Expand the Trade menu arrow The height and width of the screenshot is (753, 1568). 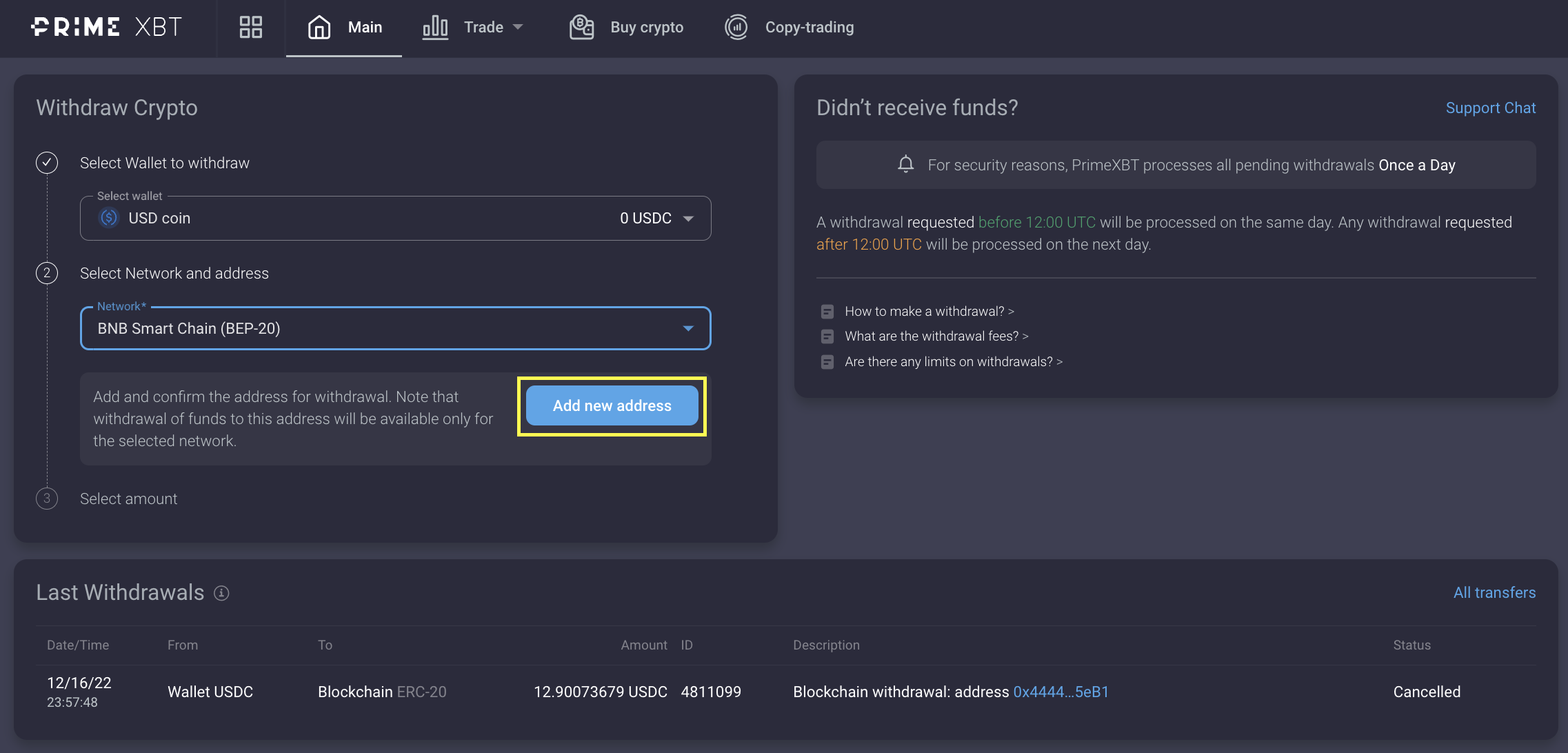(519, 28)
